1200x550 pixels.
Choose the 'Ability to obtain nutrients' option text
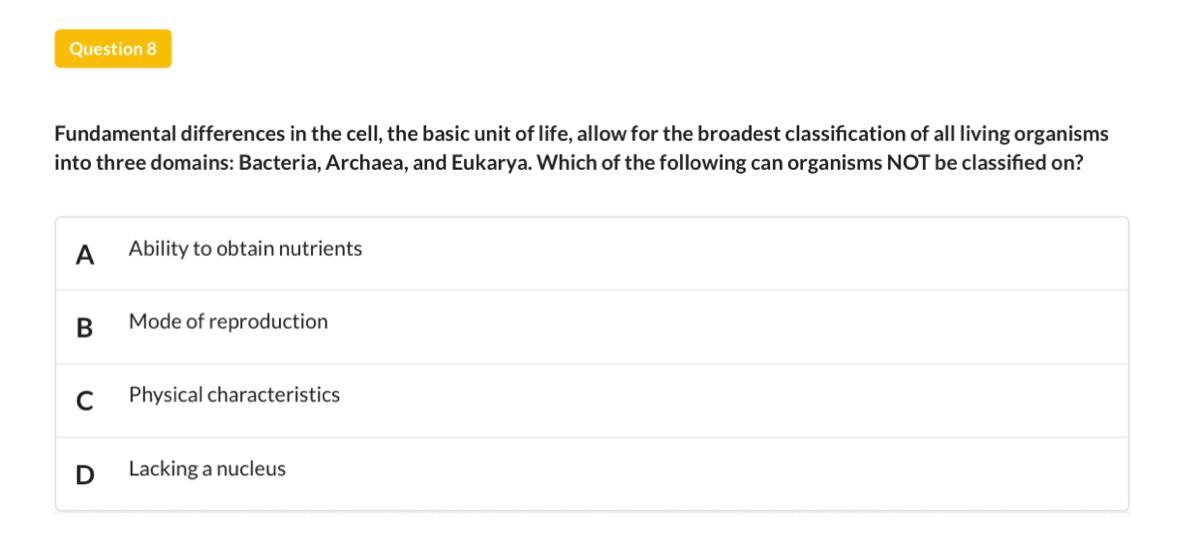pyautogui.click(x=245, y=249)
